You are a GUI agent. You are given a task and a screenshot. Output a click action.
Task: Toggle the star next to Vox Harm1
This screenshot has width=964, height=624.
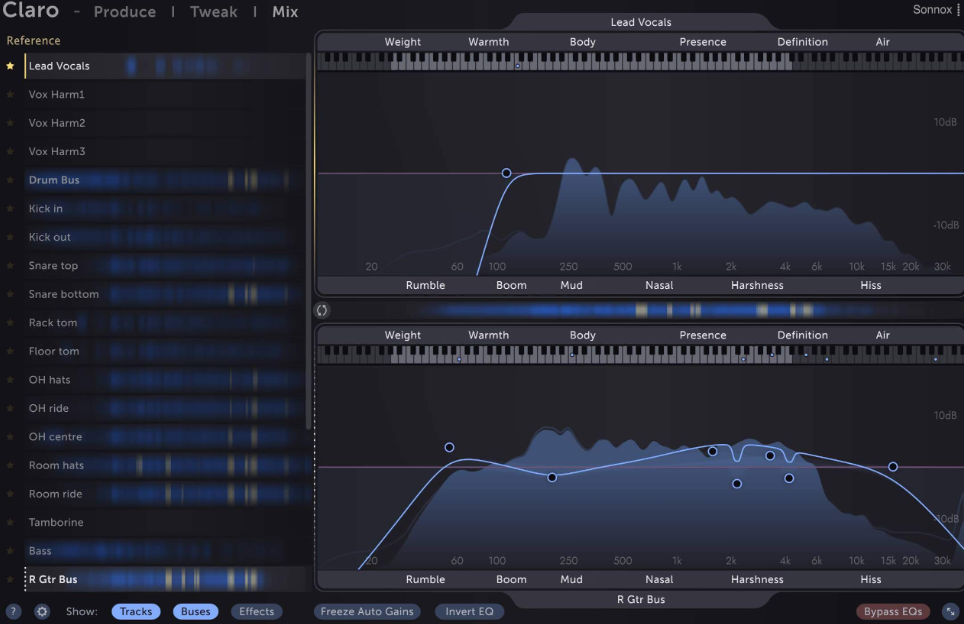(10, 95)
